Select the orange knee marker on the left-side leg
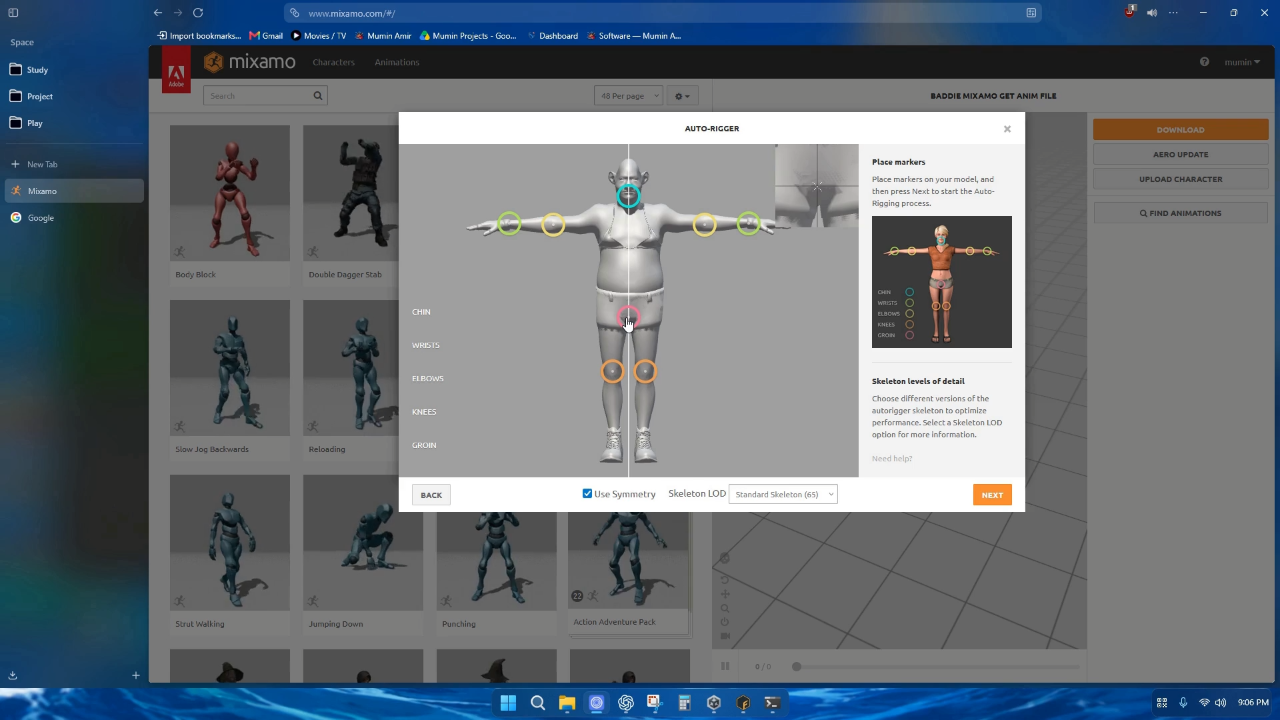Viewport: 1280px width, 720px height. click(x=612, y=372)
